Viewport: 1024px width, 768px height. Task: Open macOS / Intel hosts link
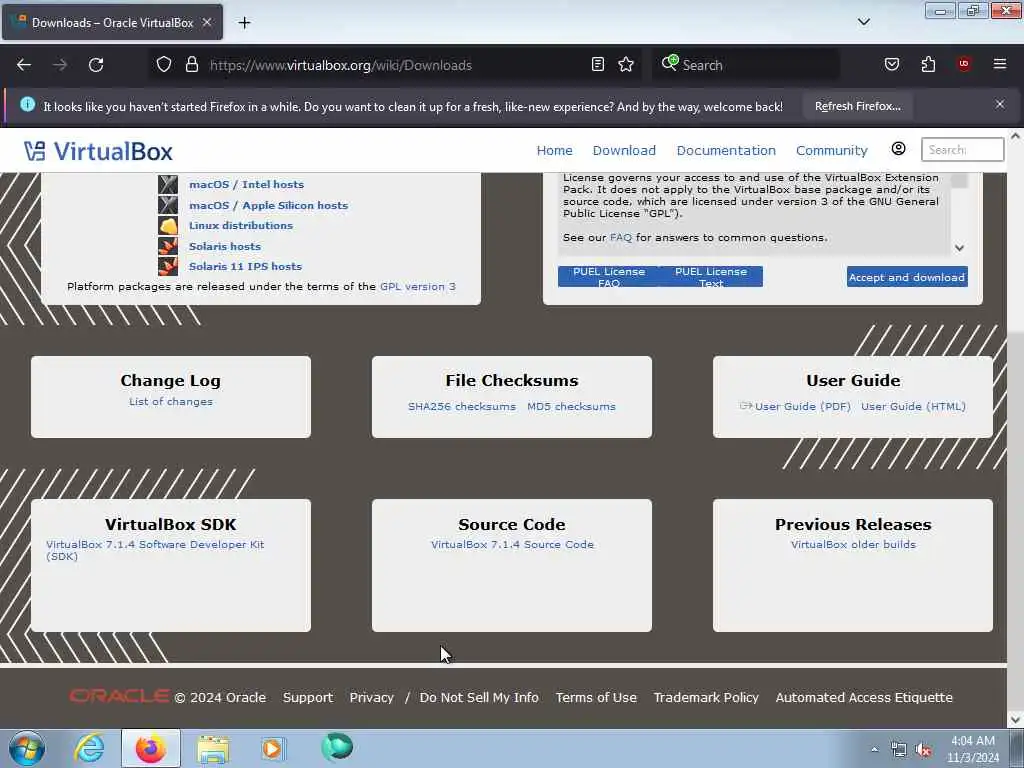246,185
